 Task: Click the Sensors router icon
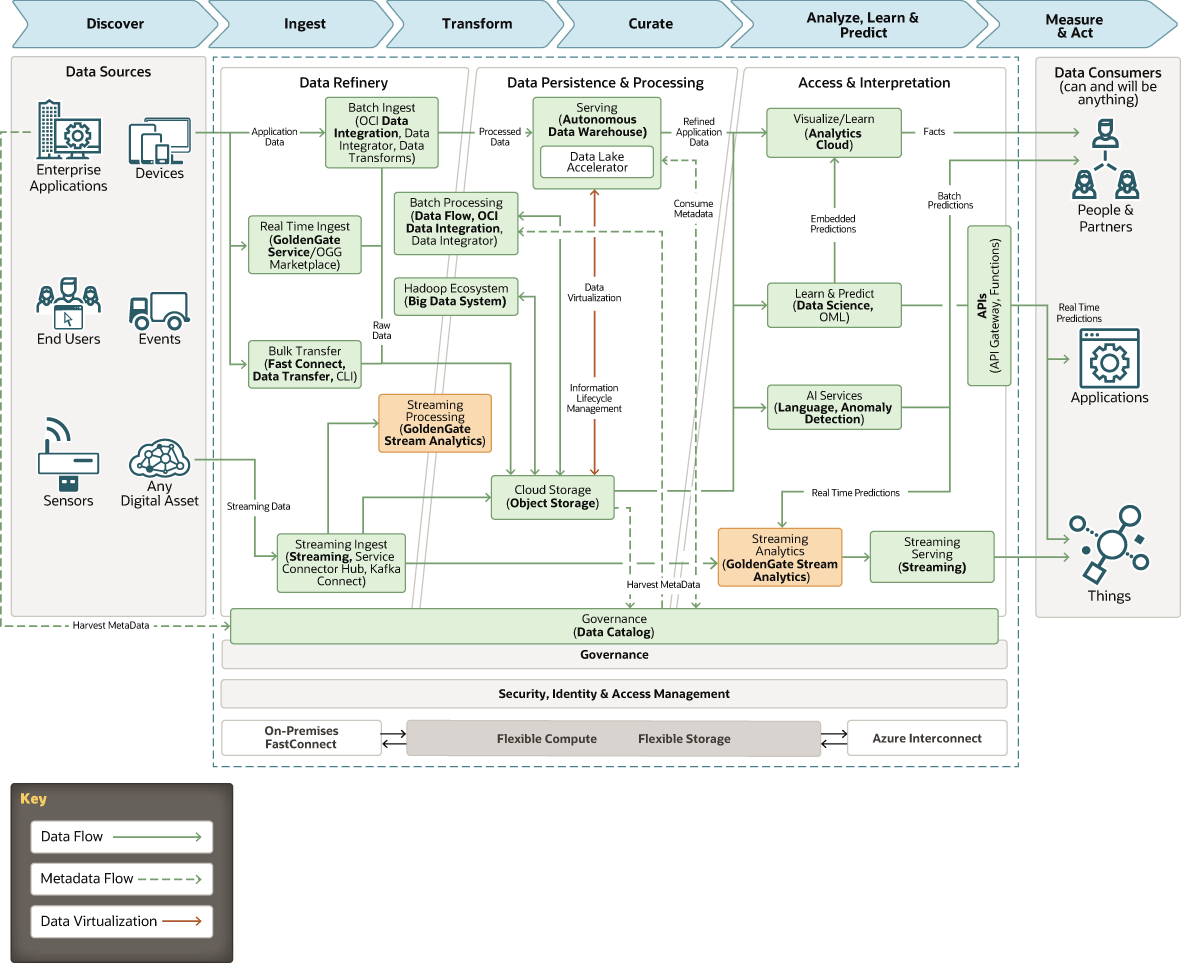point(69,454)
